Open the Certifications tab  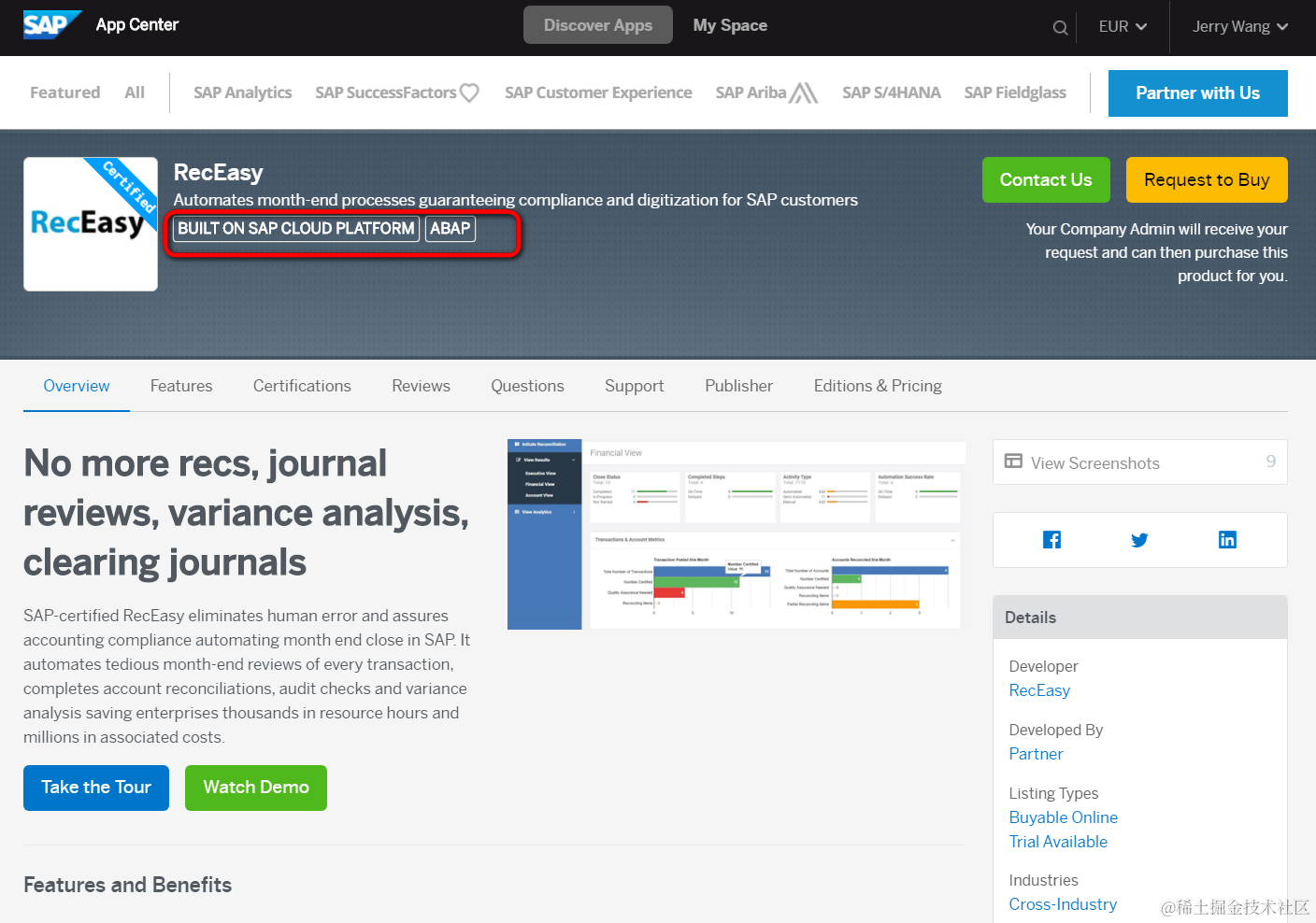(302, 386)
